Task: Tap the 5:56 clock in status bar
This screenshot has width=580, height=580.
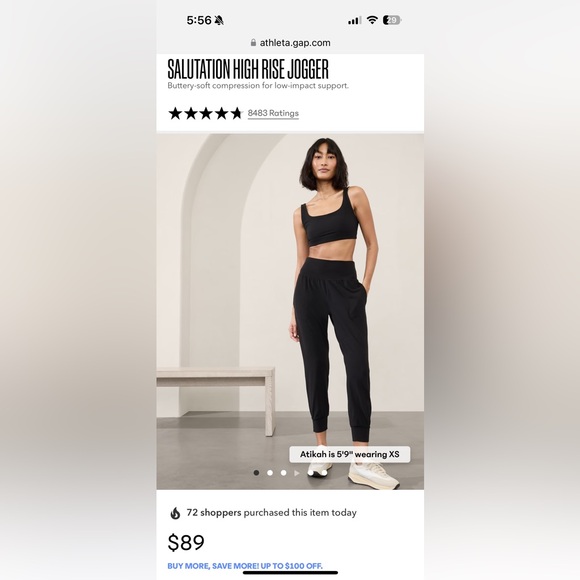Action: [x=199, y=20]
